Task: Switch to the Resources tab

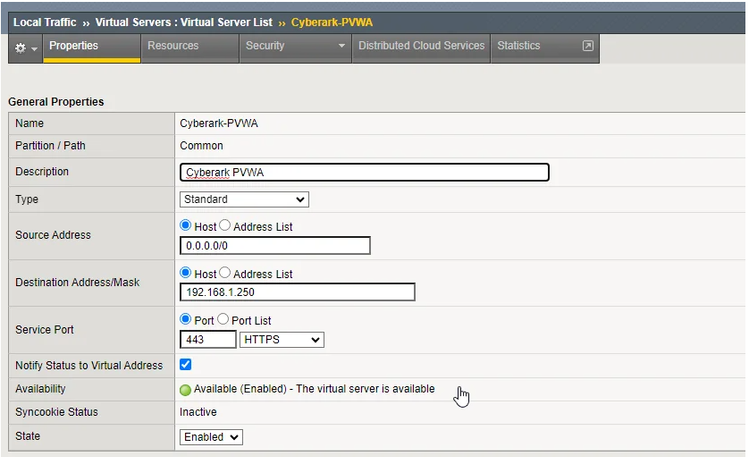Action: pos(173,46)
